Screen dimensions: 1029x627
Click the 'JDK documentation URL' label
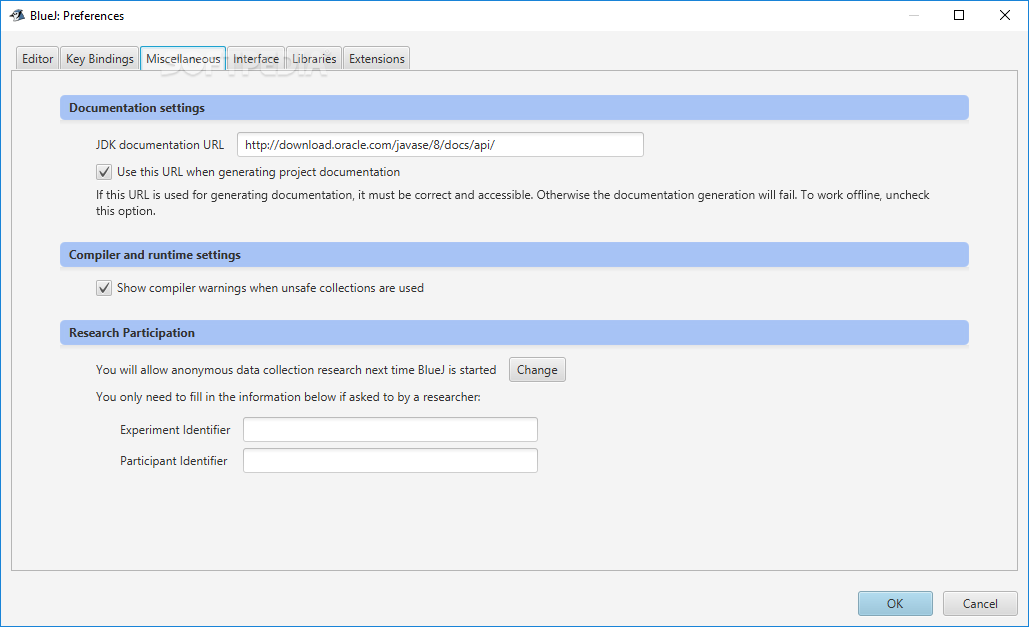pos(159,144)
